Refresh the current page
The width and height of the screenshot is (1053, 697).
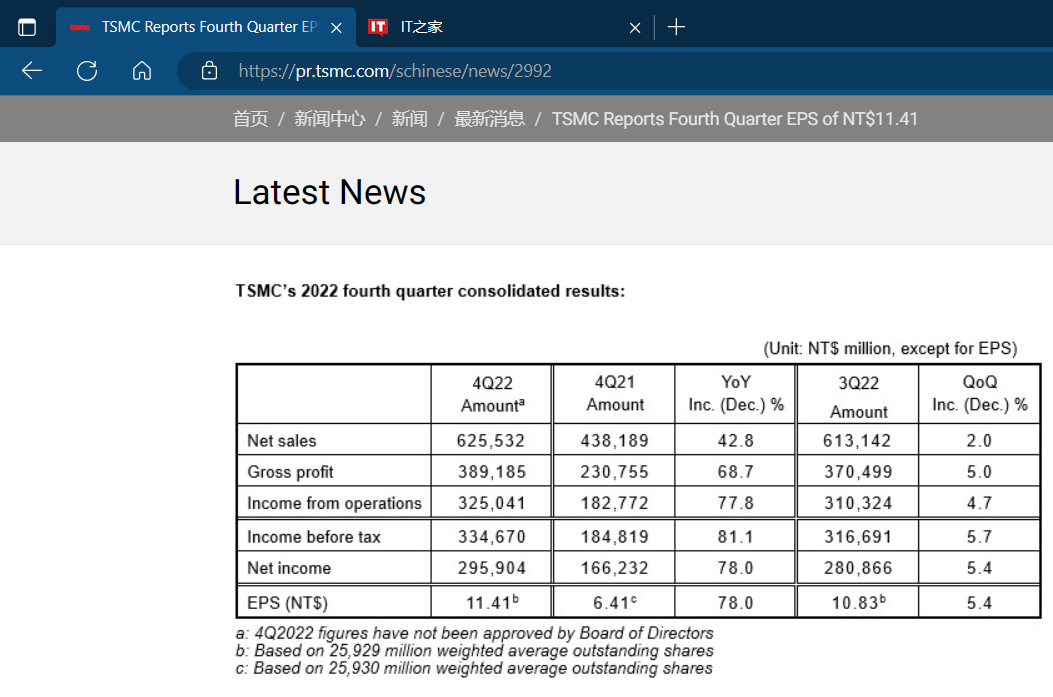point(87,71)
